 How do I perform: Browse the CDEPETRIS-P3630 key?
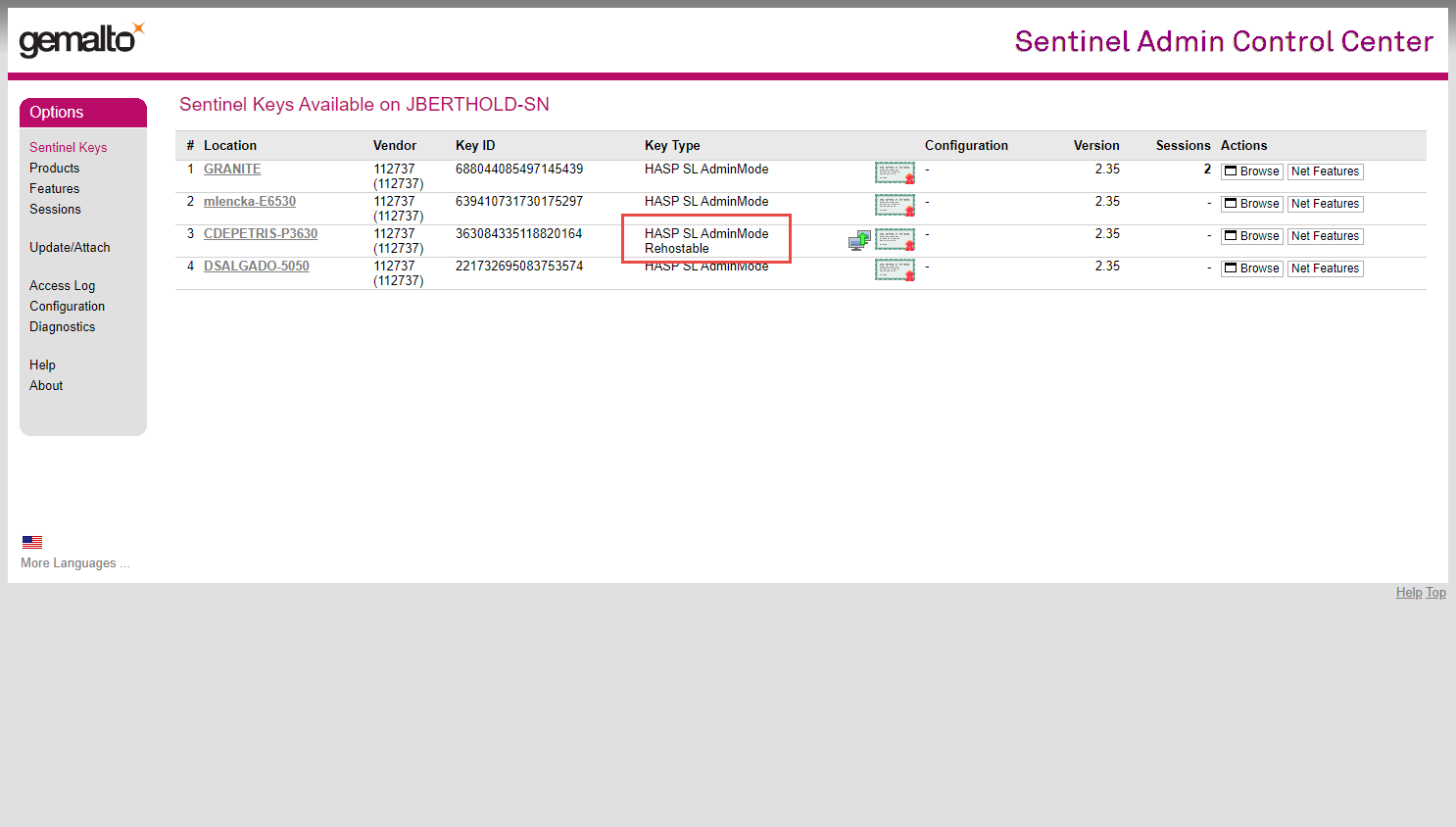1251,236
